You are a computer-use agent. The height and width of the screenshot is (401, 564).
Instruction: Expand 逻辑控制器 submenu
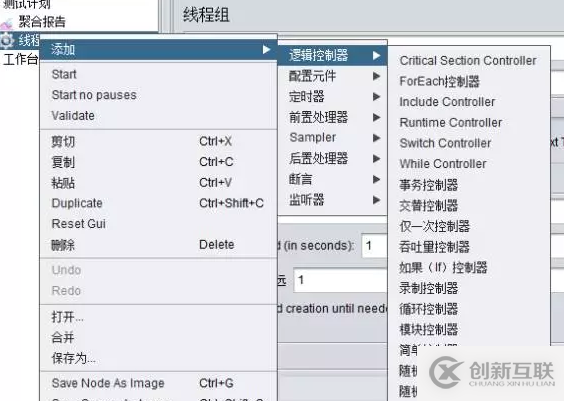(x=333, y=55)
